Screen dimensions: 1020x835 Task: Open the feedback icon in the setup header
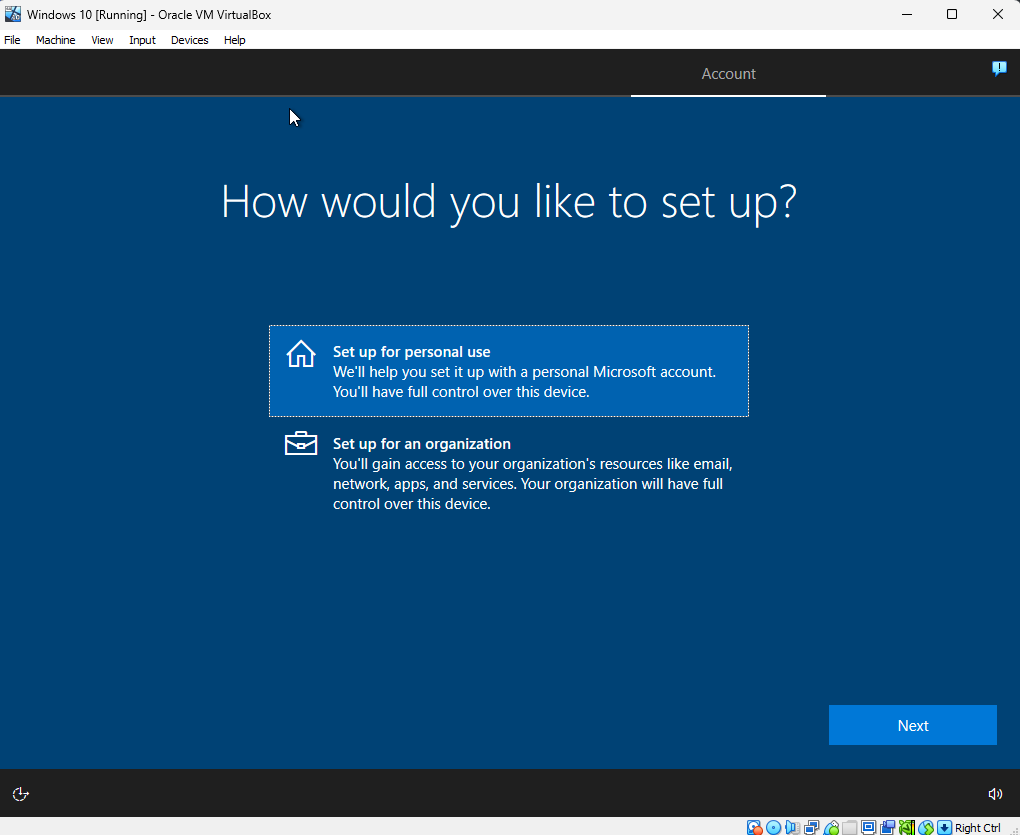pyautogui.click(x=999, y=68)
